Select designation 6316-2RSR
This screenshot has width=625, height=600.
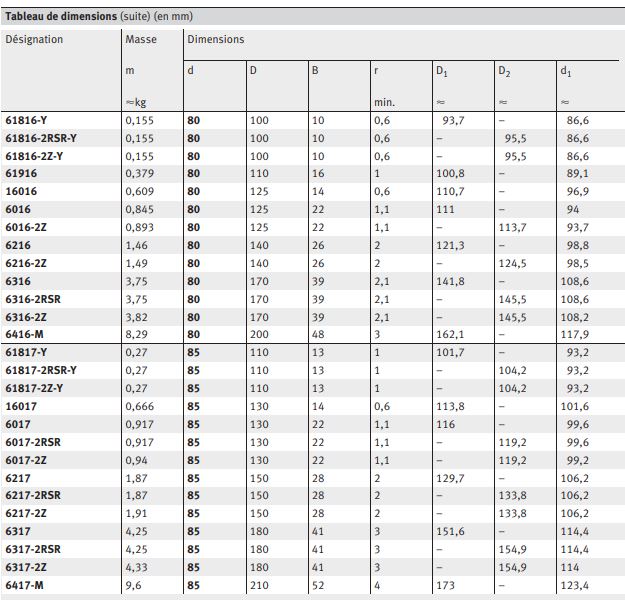click(x=33, y=299)
